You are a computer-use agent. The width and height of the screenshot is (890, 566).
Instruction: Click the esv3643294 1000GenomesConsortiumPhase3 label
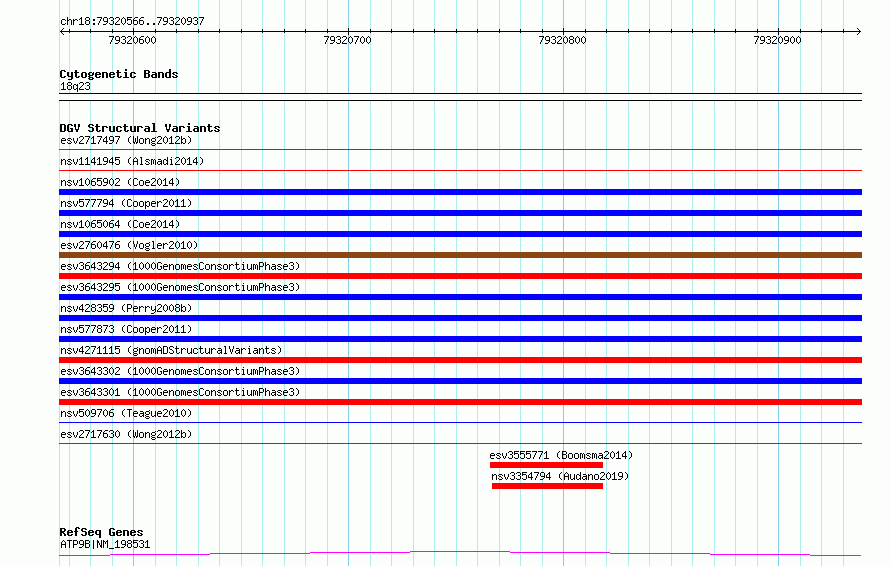(180, 266)
